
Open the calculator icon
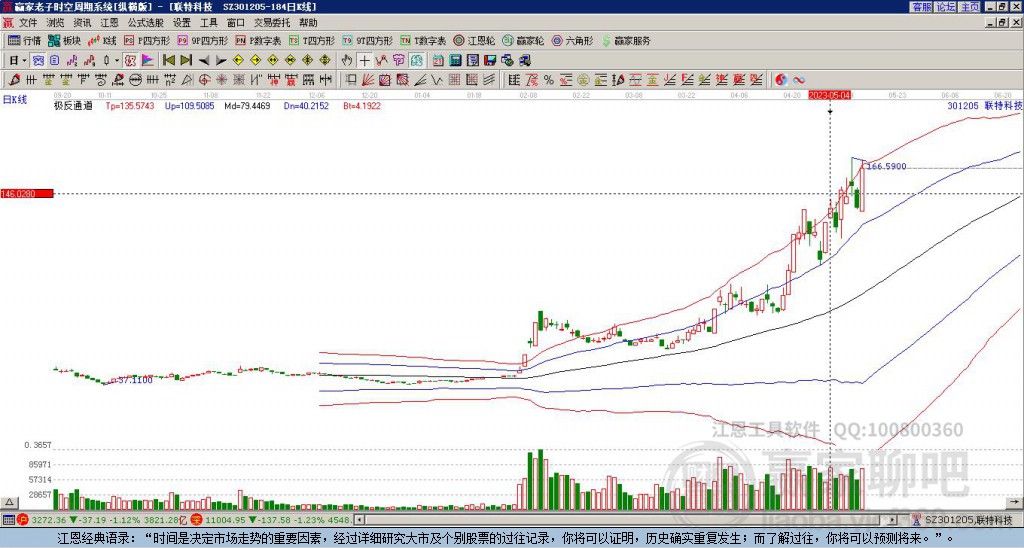coord(455,61)
